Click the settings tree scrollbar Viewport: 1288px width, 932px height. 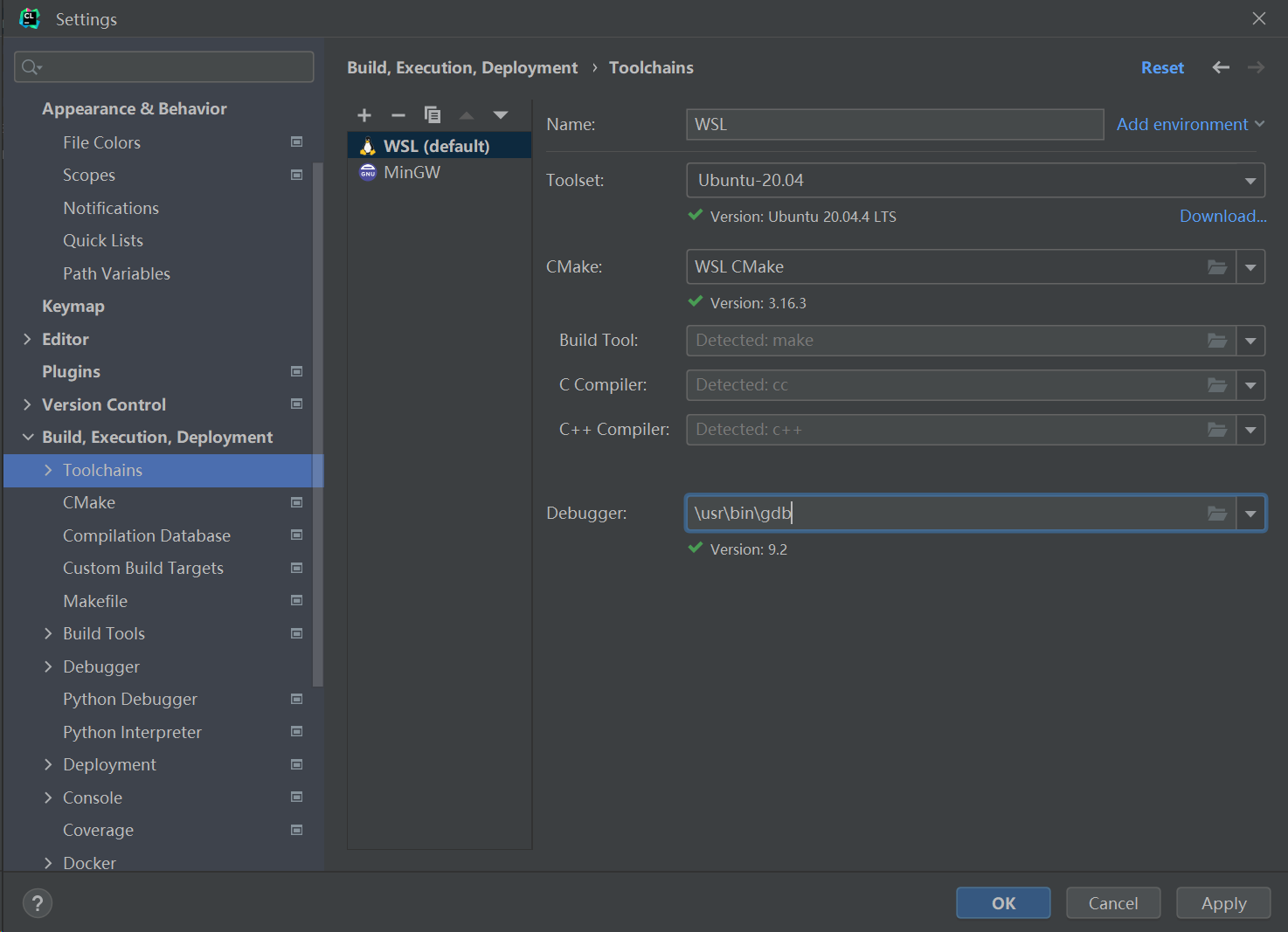point(318,425)
